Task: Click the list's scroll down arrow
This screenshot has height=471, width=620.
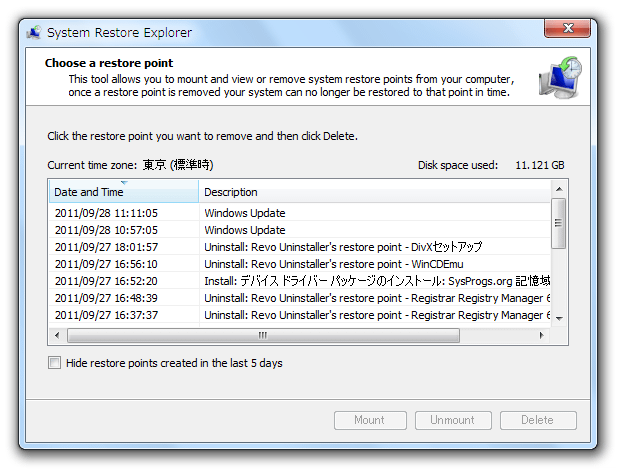Action: click(x=559, y=318)
